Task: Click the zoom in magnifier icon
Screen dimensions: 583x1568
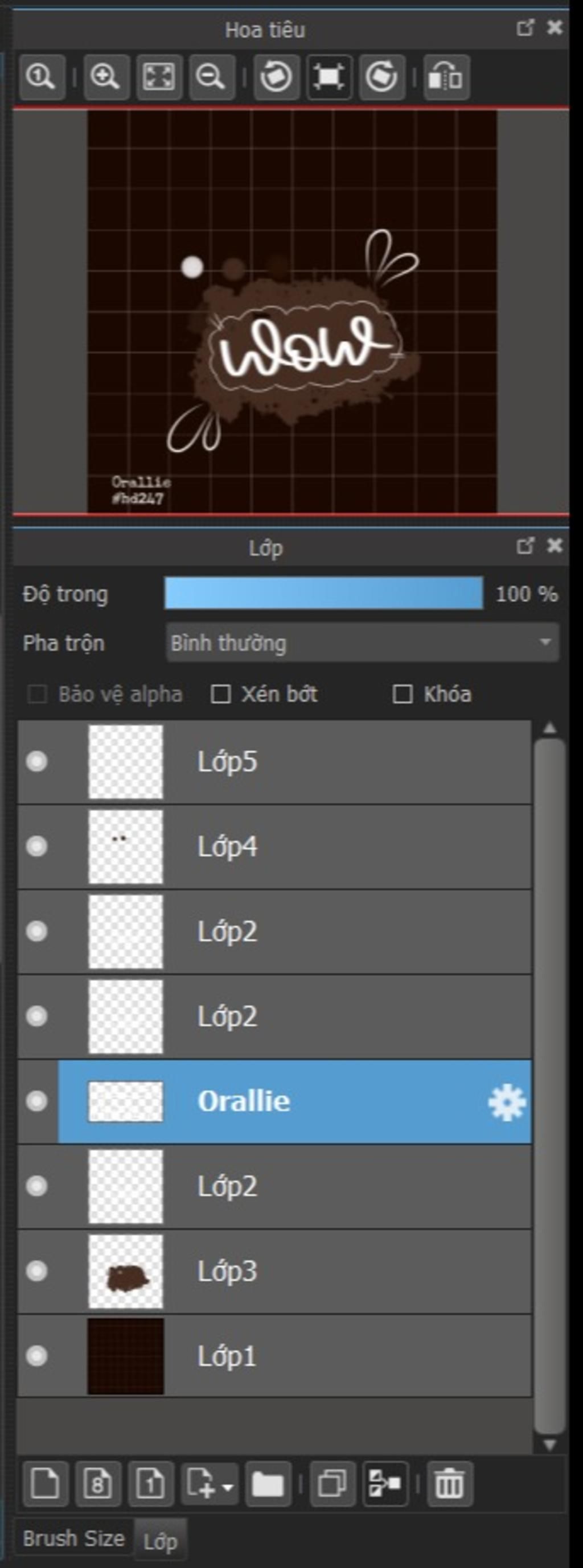Action: (x=106, y=77)
